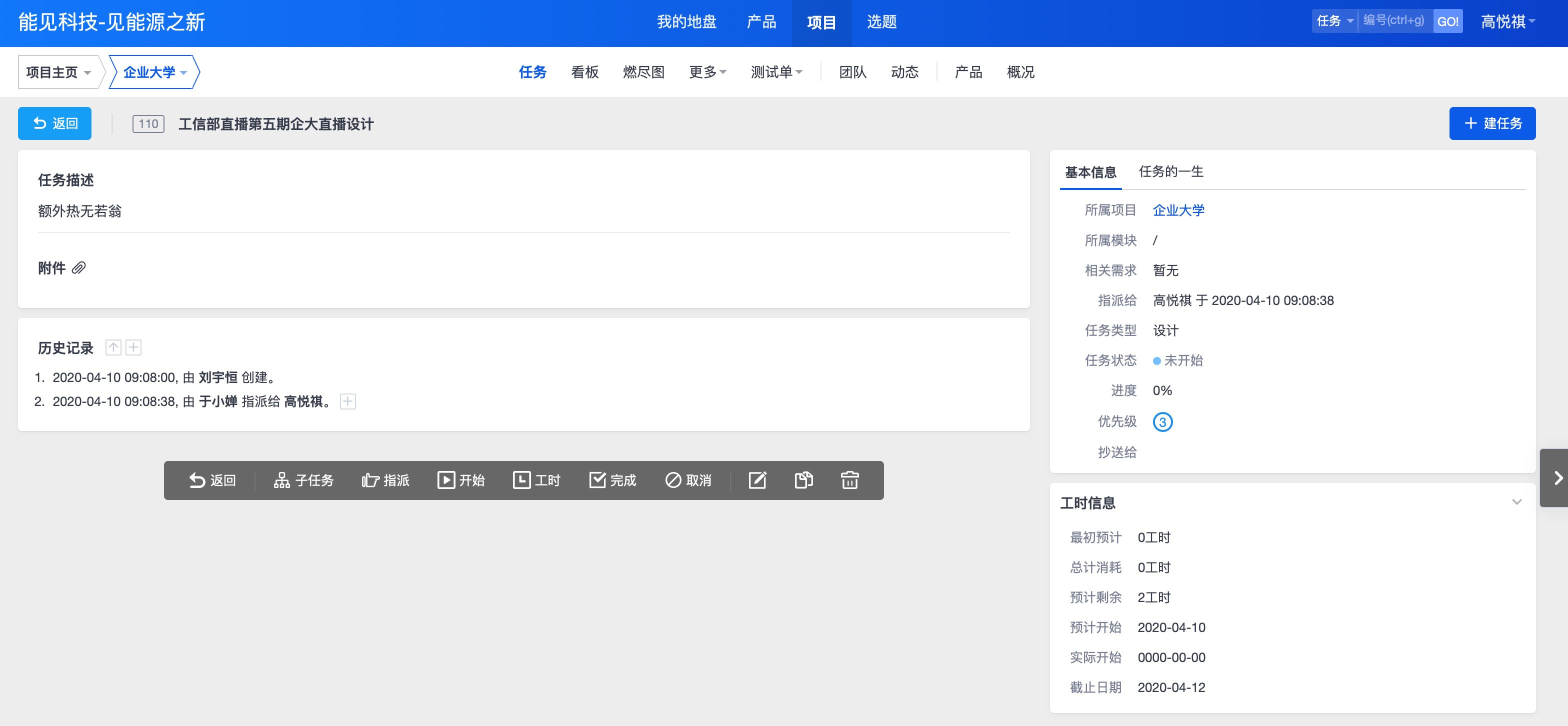Focus the 编号 search input field
The image size is (1568, 726).
click(1394, 21)
